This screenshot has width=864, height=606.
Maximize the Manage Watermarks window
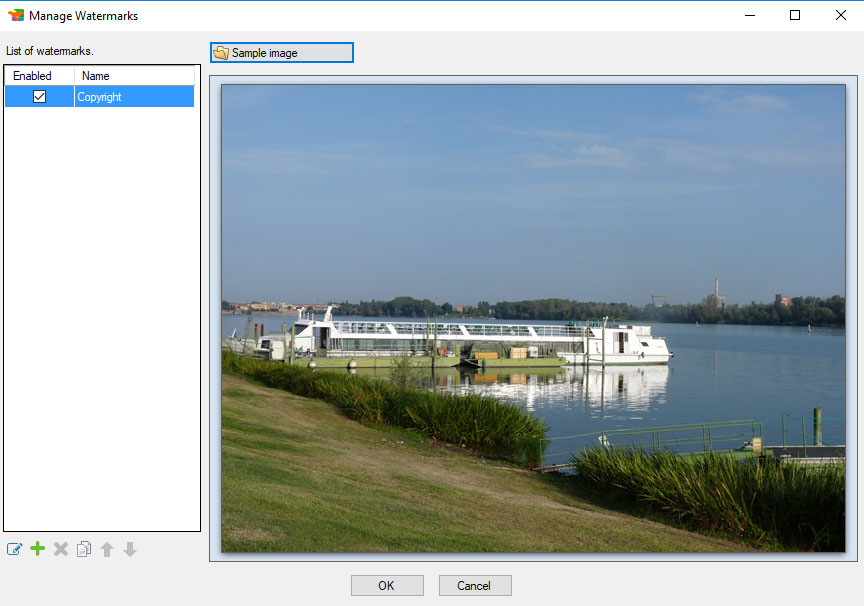click(x=795, y=15)
